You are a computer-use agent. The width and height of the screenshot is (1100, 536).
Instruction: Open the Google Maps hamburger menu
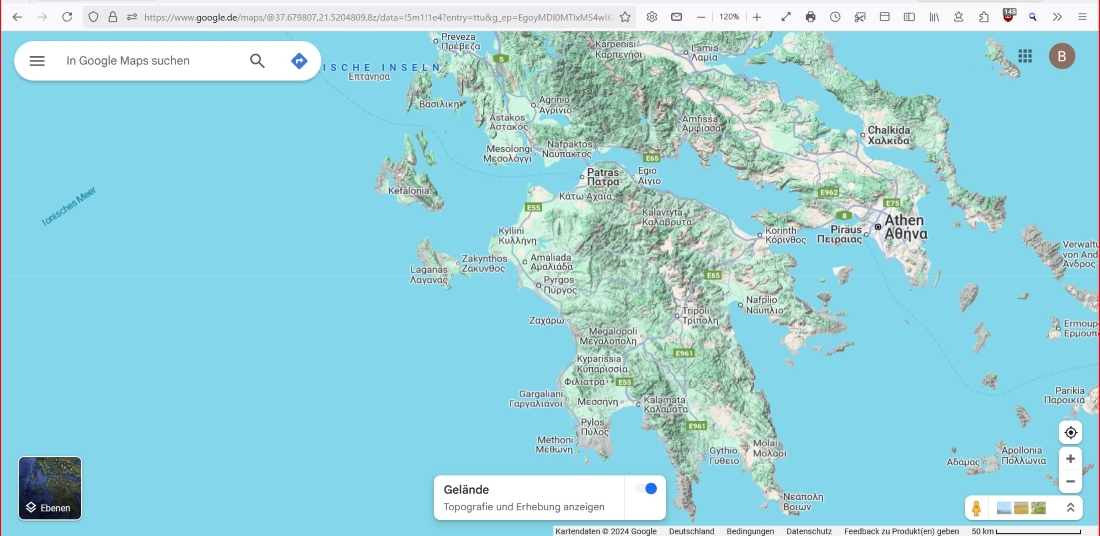click(37, 61)
